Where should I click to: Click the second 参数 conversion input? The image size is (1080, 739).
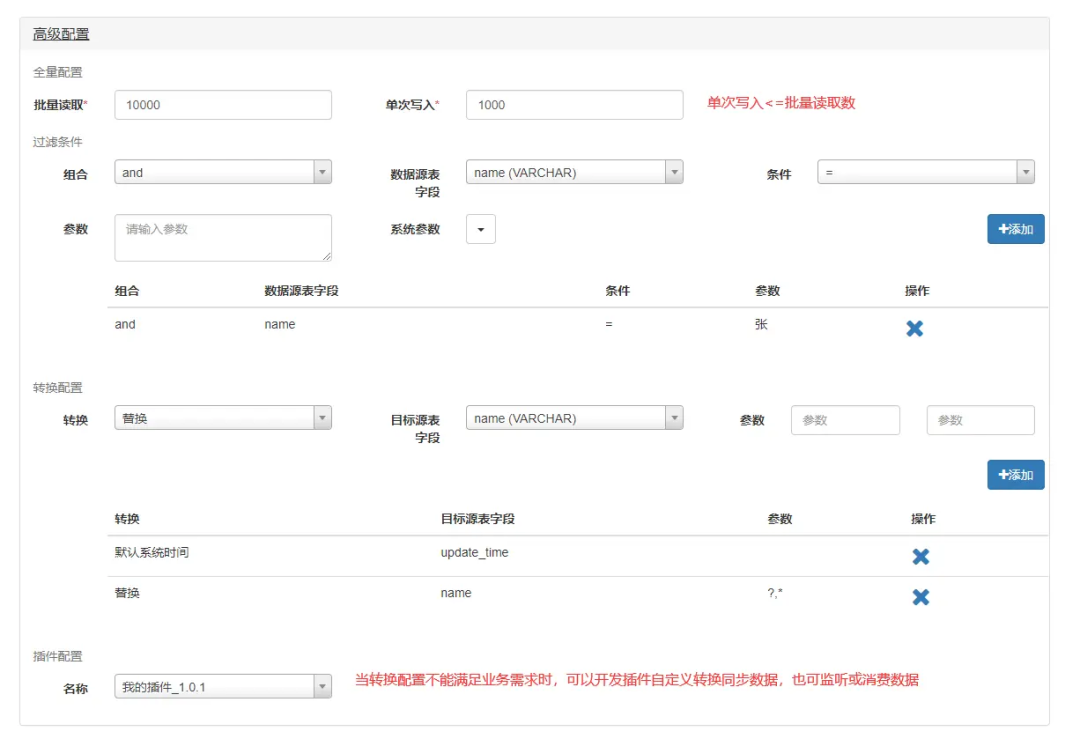pos(980,420)
